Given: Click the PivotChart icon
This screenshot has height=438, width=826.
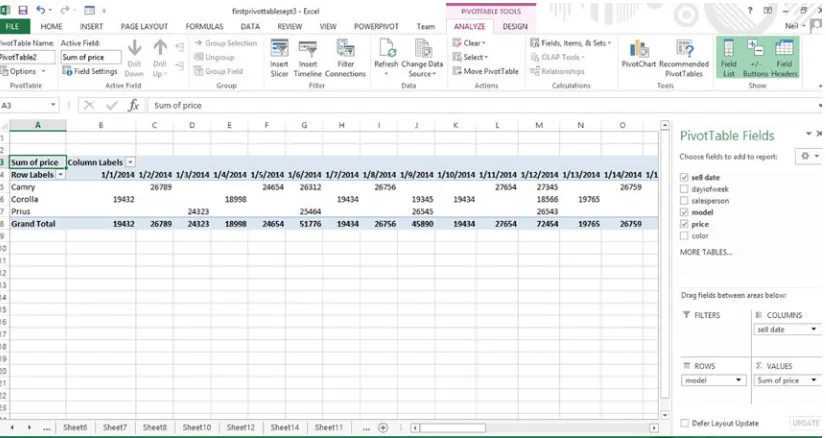Looking at the screenshot, I should click(x=638, y=49).
